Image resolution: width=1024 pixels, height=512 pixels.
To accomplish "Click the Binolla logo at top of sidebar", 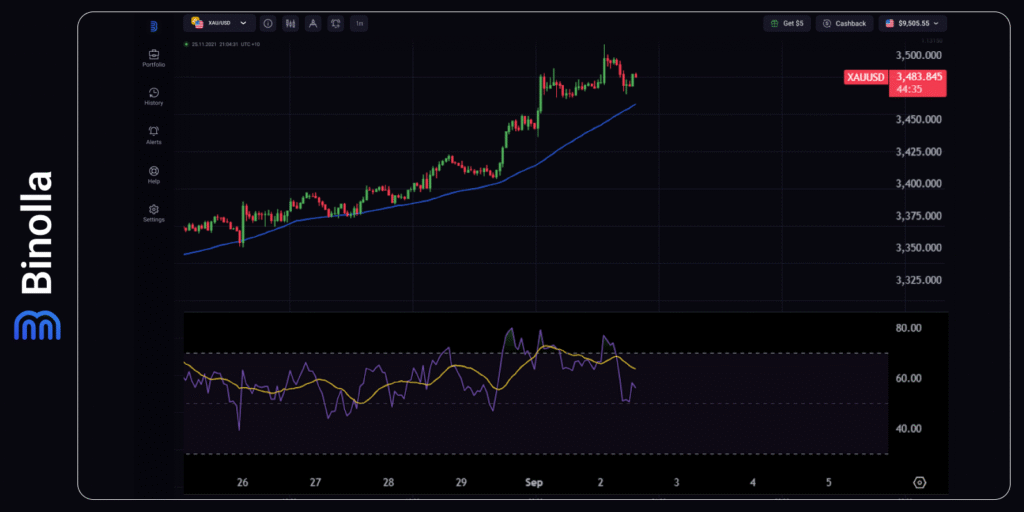I will 154,26.
